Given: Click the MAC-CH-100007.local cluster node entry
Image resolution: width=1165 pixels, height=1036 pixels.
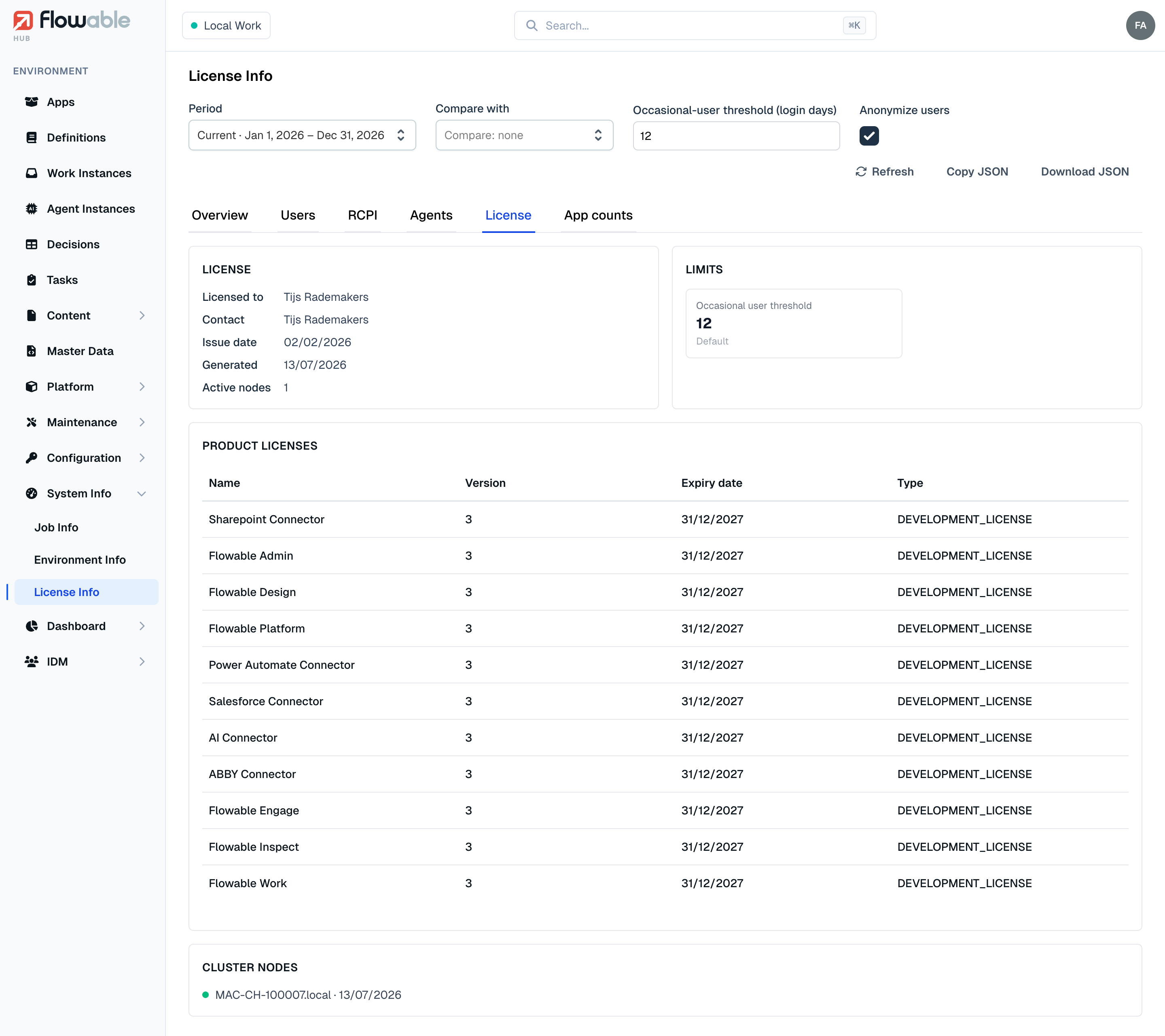Looking at the screenshot, I should 301,995.
